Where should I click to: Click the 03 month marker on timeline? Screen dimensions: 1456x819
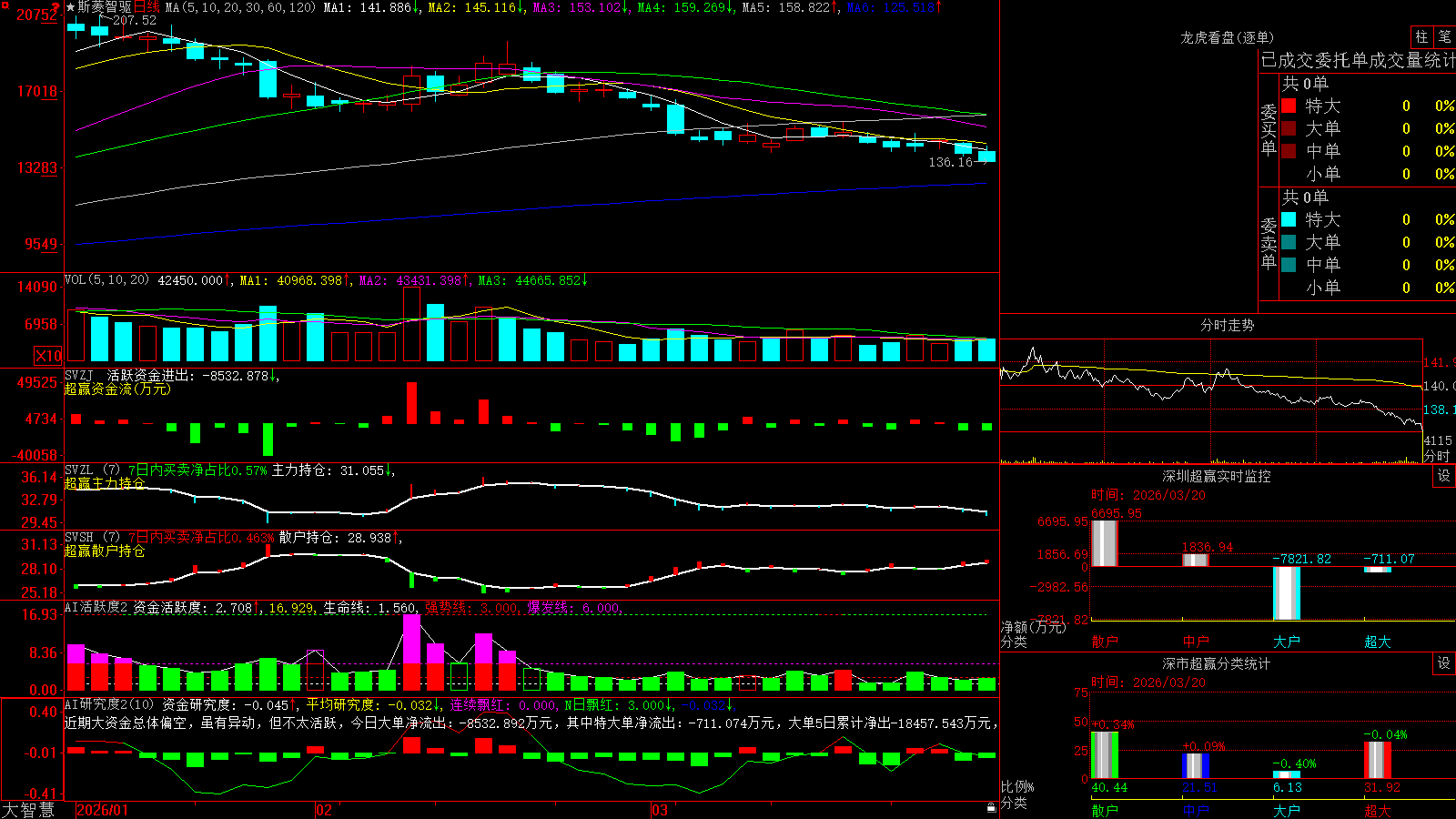coord(660,810)
